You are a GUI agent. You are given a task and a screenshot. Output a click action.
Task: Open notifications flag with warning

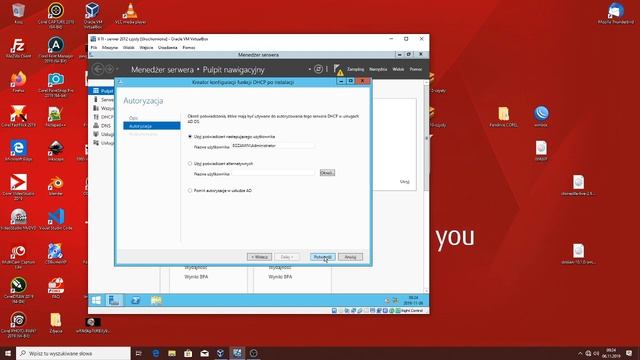[x=338, y=70]
